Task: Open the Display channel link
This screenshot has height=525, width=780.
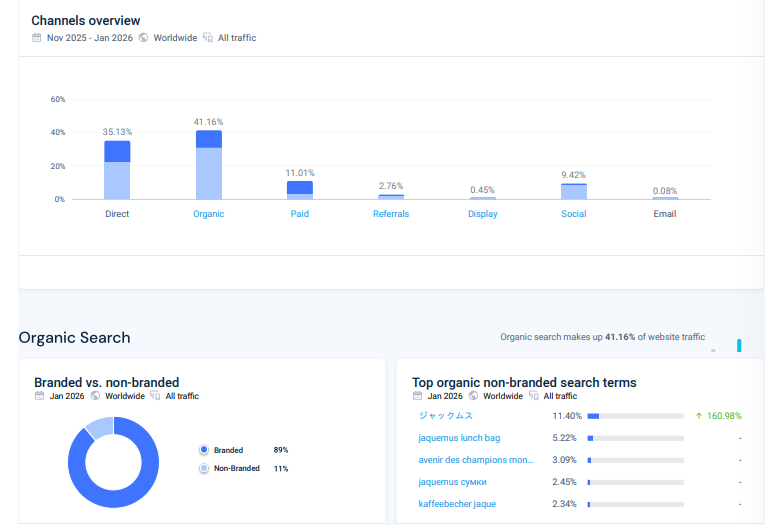Action: (483, 214)
